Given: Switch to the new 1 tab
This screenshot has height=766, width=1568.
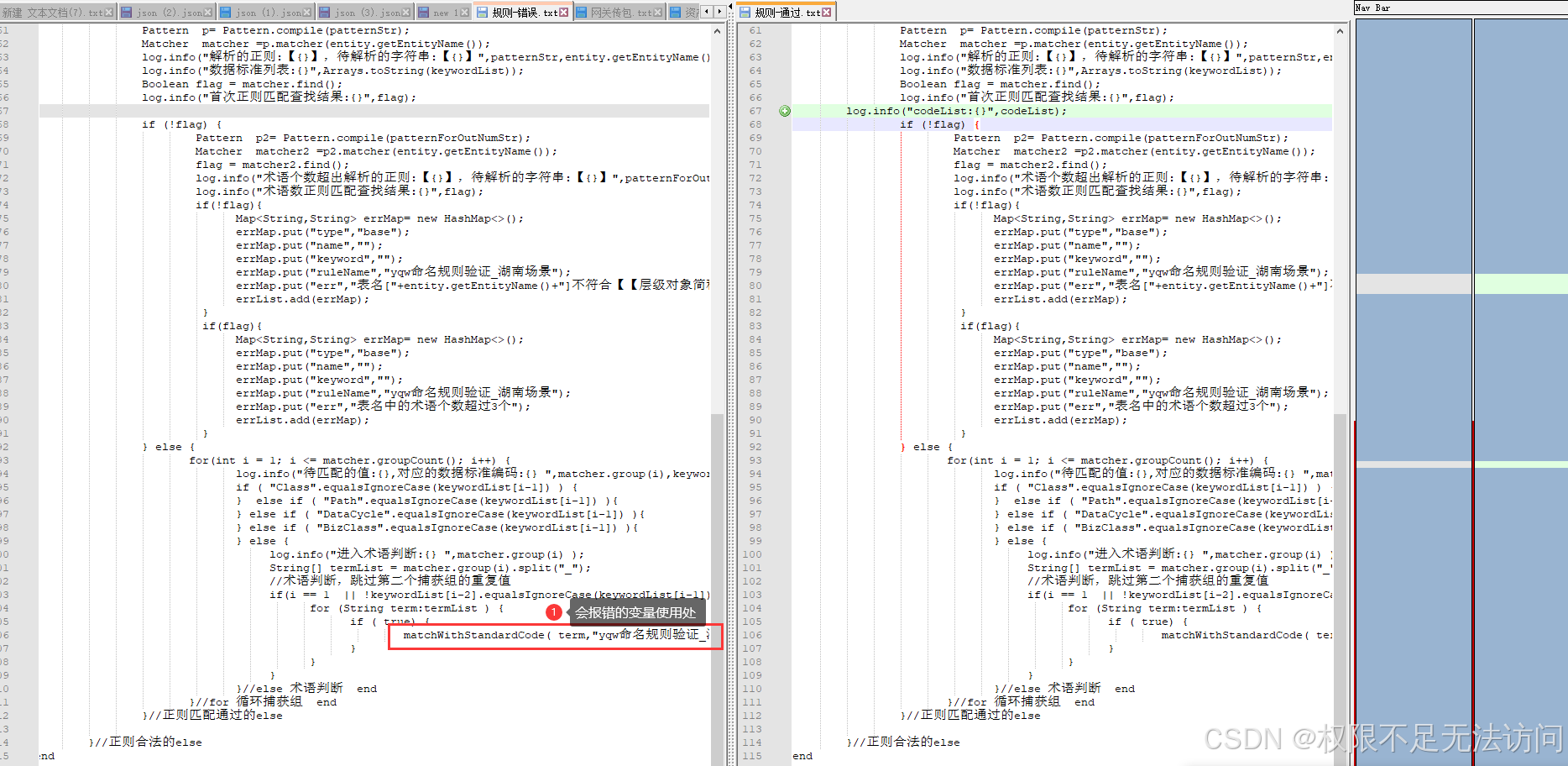Looking at the screenshot, I should tap(443, 11).
